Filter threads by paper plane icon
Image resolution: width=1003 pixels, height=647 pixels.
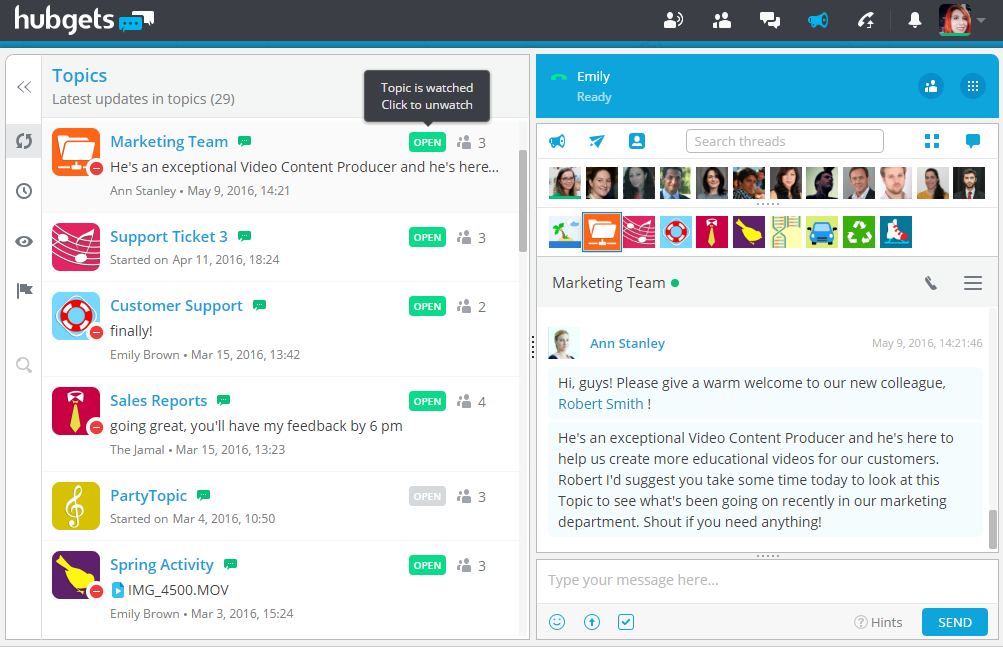(x=597, y=141)
